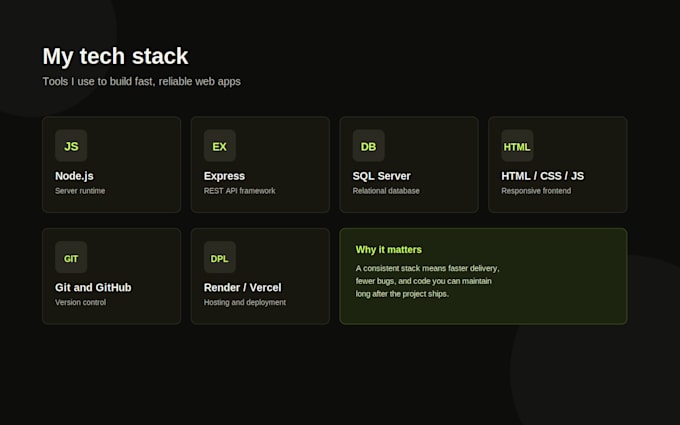Image resolution: width=680 pixels, height=425 pixels.
Task: Click the DPL badge icon
Action: pos(220,257)
